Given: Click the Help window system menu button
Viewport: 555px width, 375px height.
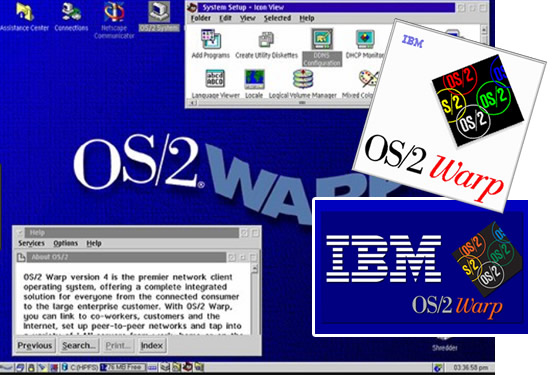Looking at the screenshot, I should [x=20, y=233].
